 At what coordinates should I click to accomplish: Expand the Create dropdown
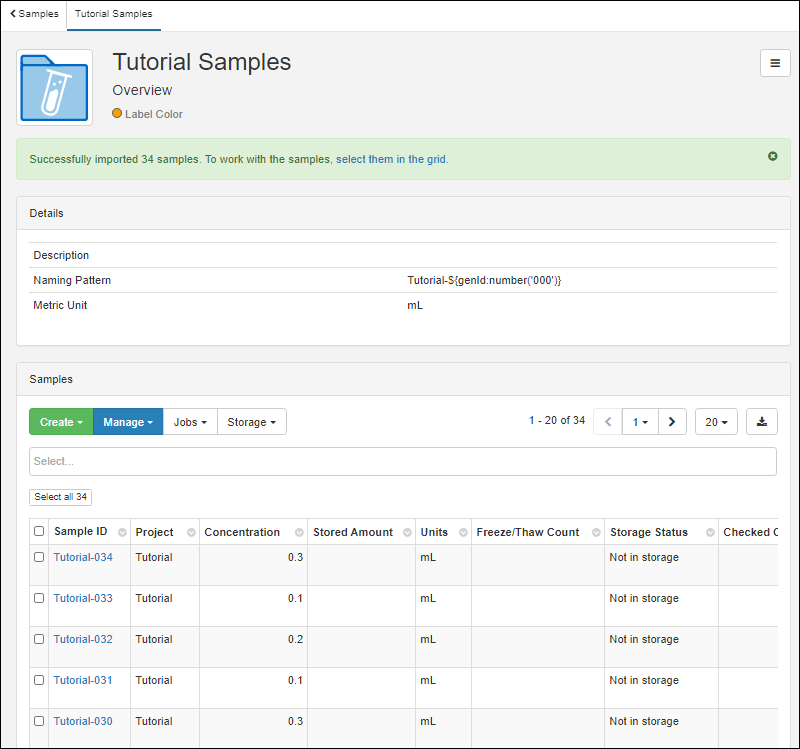(61, 422)
